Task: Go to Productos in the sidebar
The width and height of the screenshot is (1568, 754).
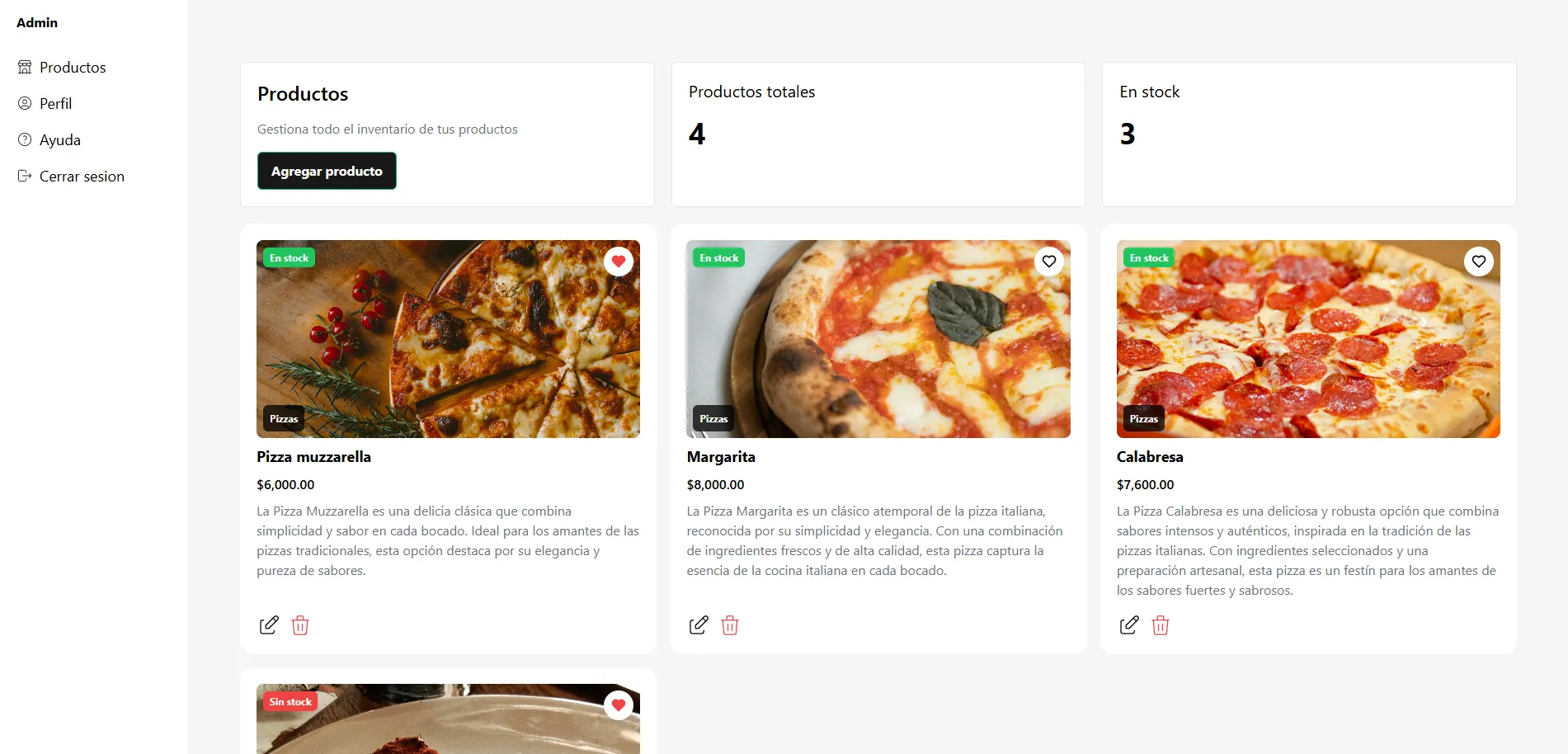Action: tap(73, 68)
